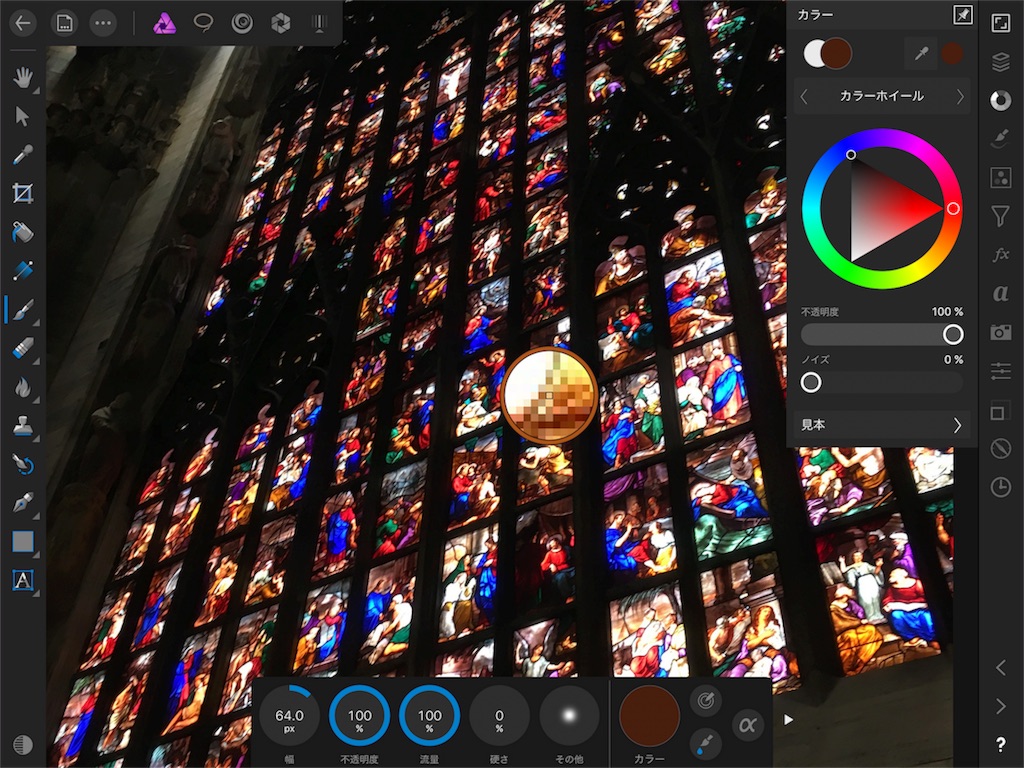Select the Gradient tool
Image resolution: width=1024 pixels, height=768 pixels.
click(x=23, y=270)
